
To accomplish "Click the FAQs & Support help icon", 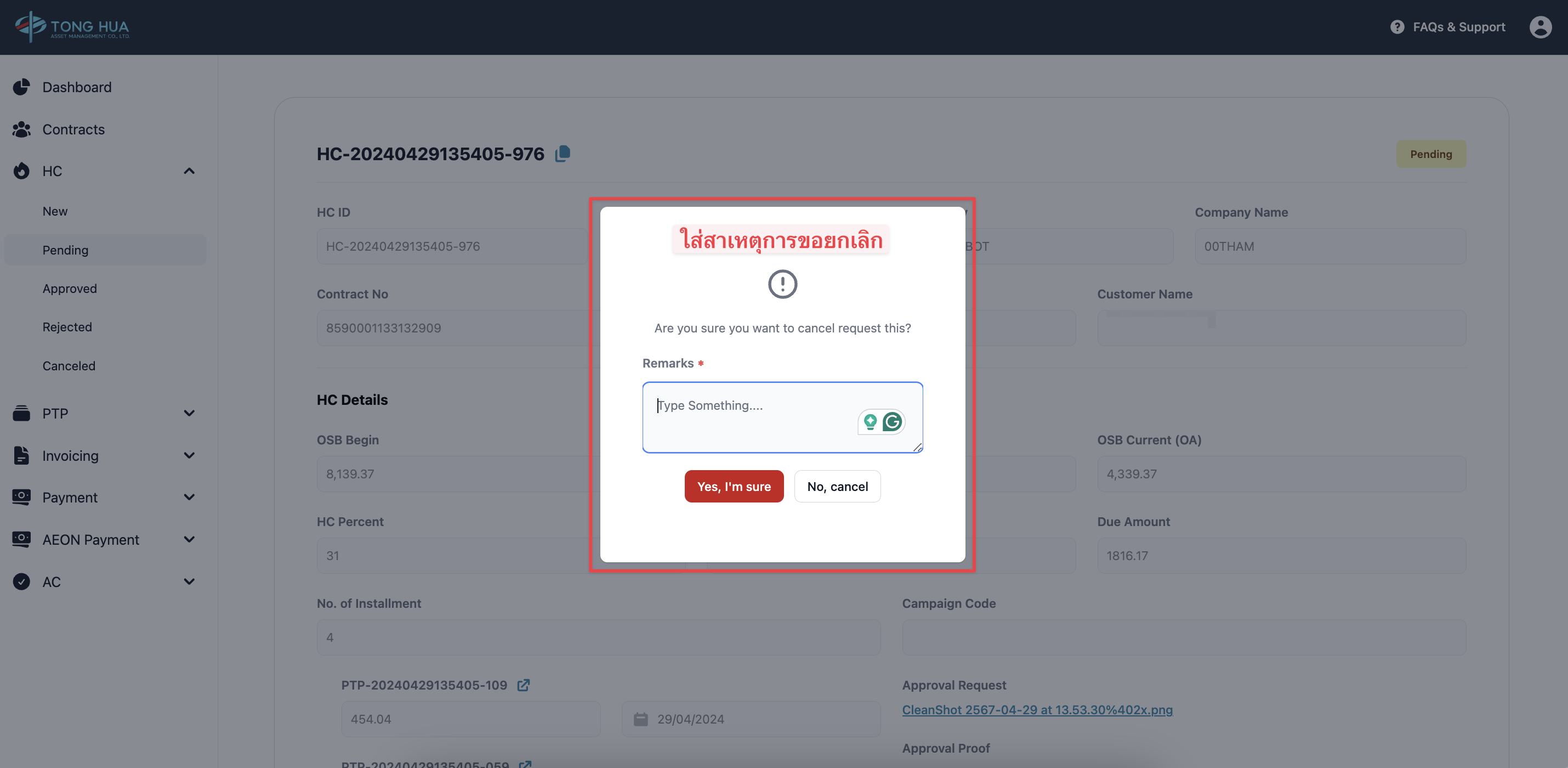I will coord(1397,27).
